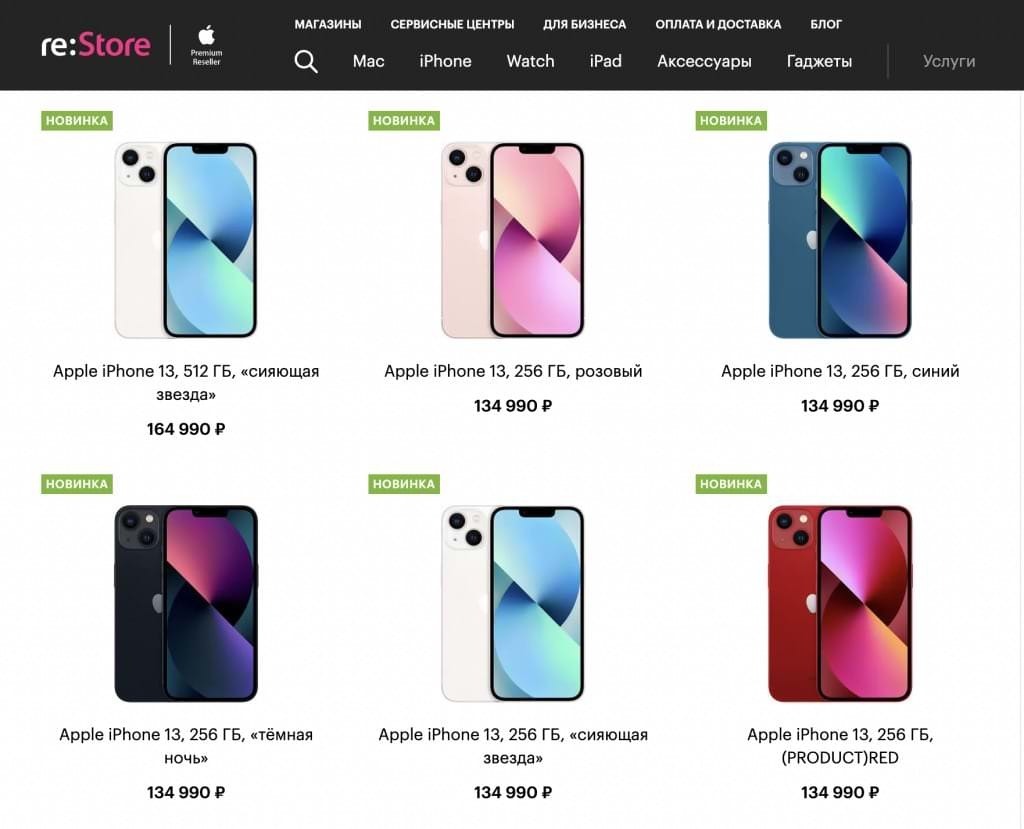Open the Магазины link
Screen dimensions: 1024x829
pos(328,24)
